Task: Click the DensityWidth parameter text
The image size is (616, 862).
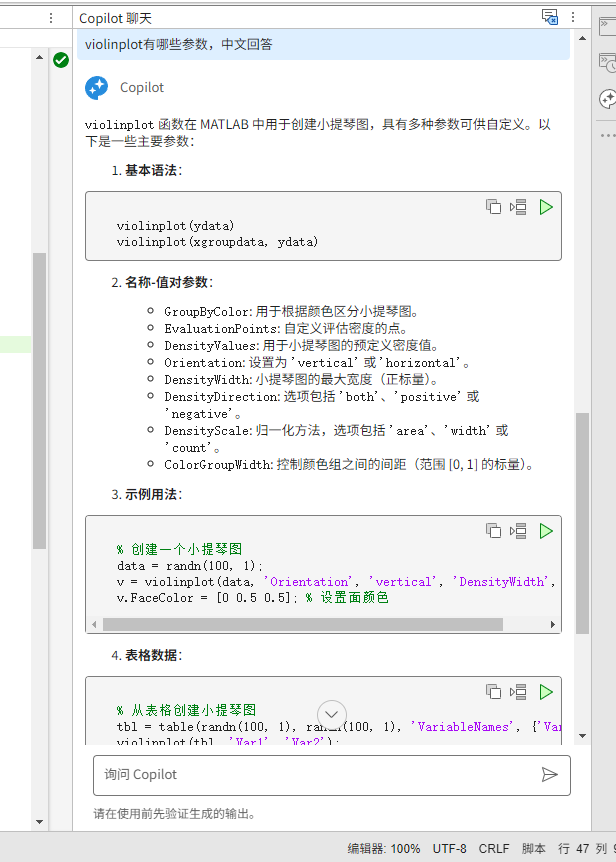Action: [x=207, y=380]
